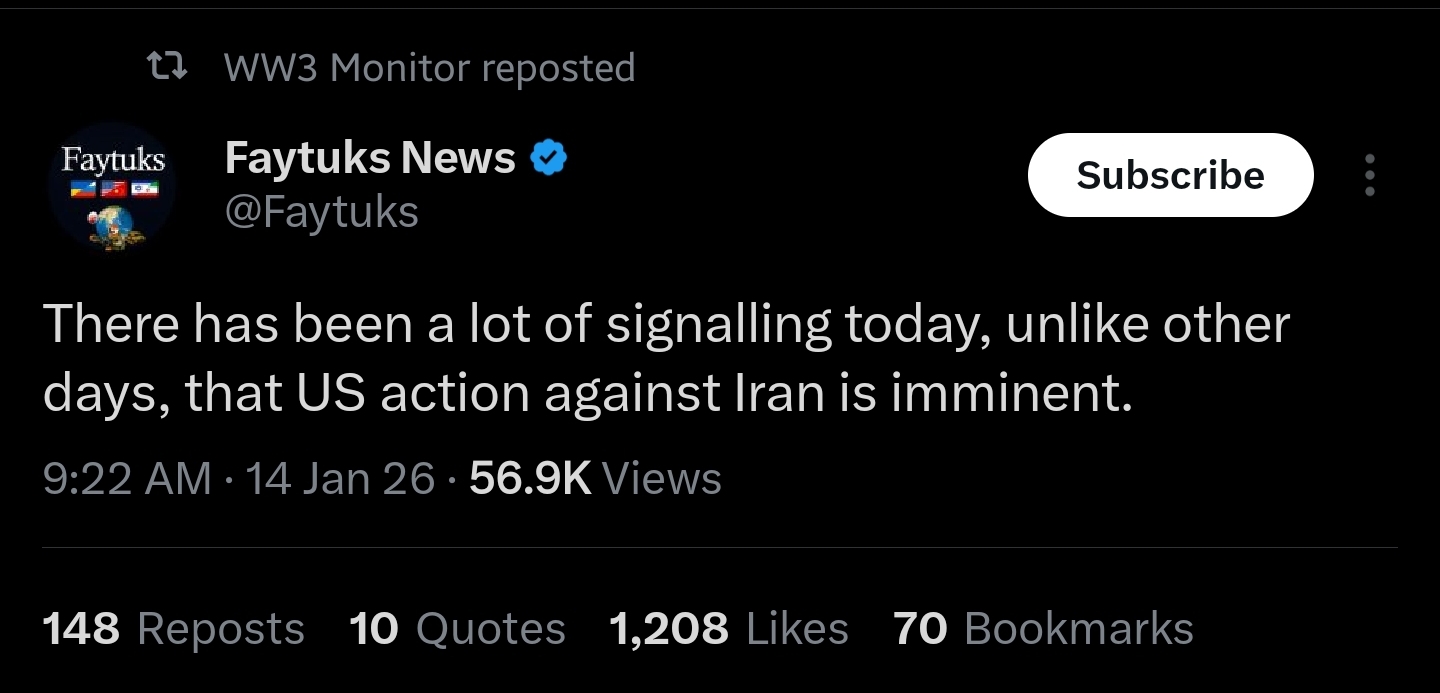Image resolution: width=1440 pixels, height=693 pixels.
Task: Click the 14 Jan 26 date
Action: click(340, 478)
